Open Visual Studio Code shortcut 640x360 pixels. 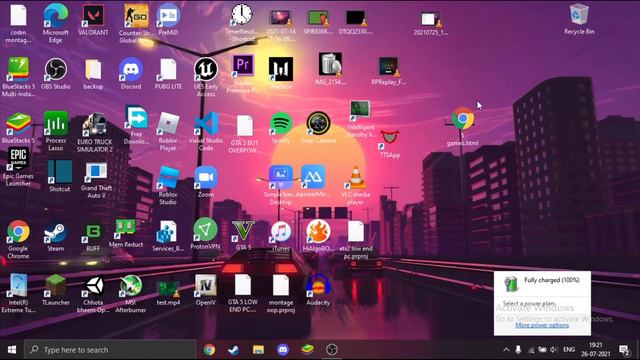pos(206,123)
